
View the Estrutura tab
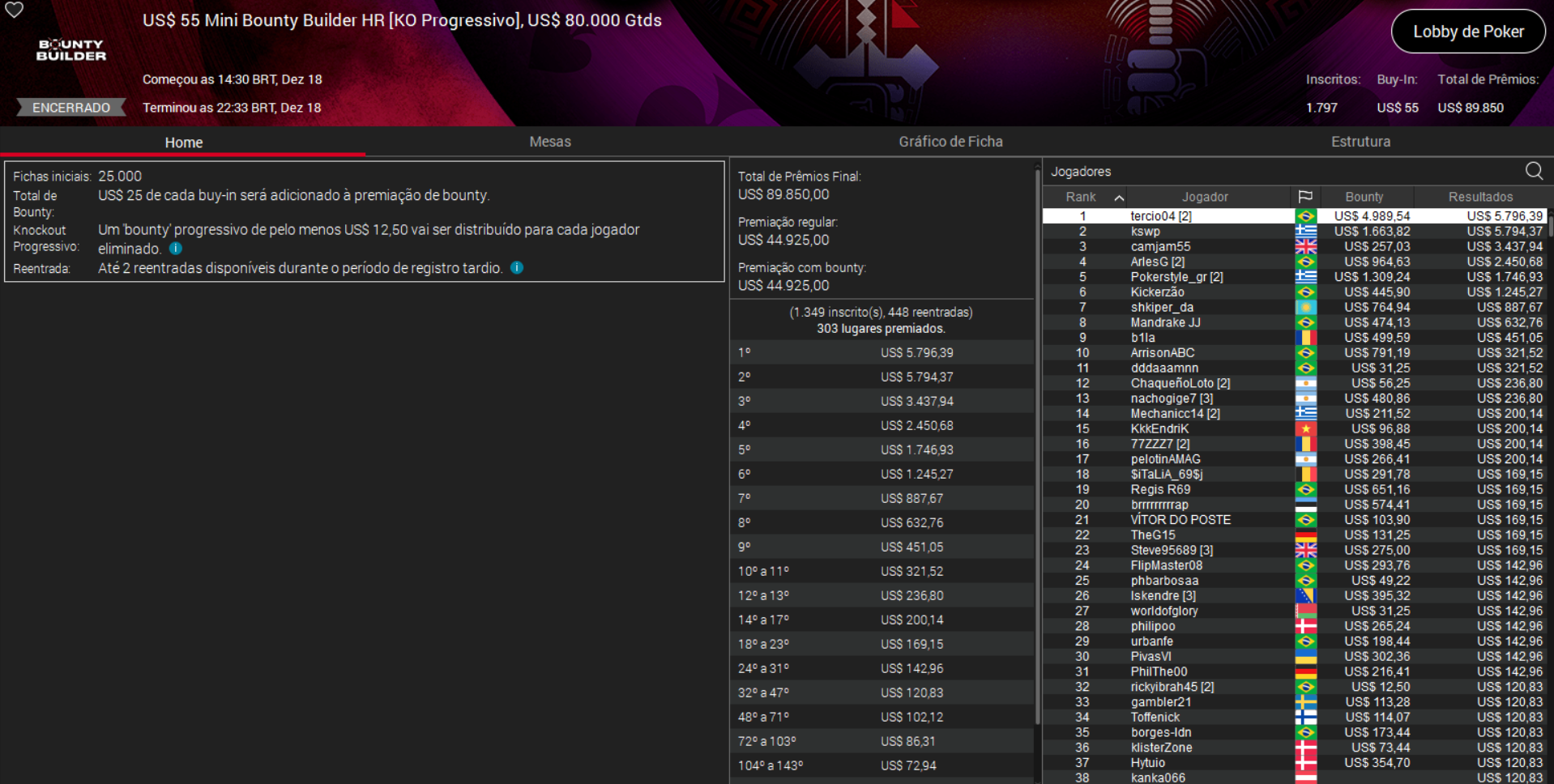[1360, 141]
